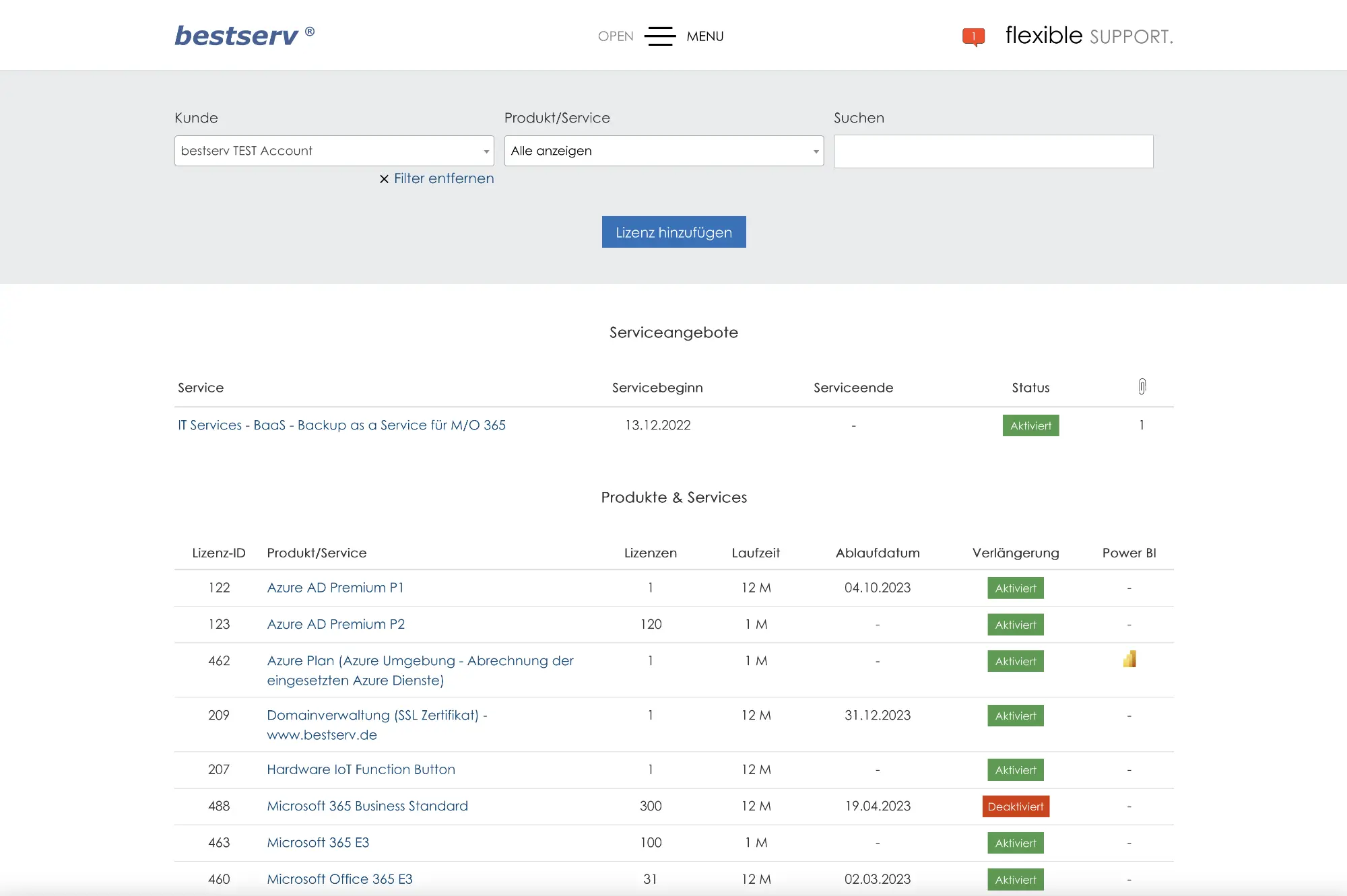Click Aktiviert badge for Hardware IoT row
Screen dimensions: 1347x896
(x=1016, y=770)
